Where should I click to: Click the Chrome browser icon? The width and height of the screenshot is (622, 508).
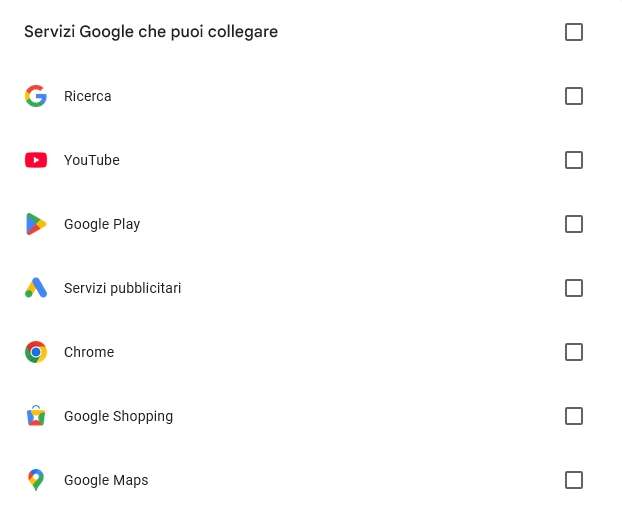click(x=36, y=352)
